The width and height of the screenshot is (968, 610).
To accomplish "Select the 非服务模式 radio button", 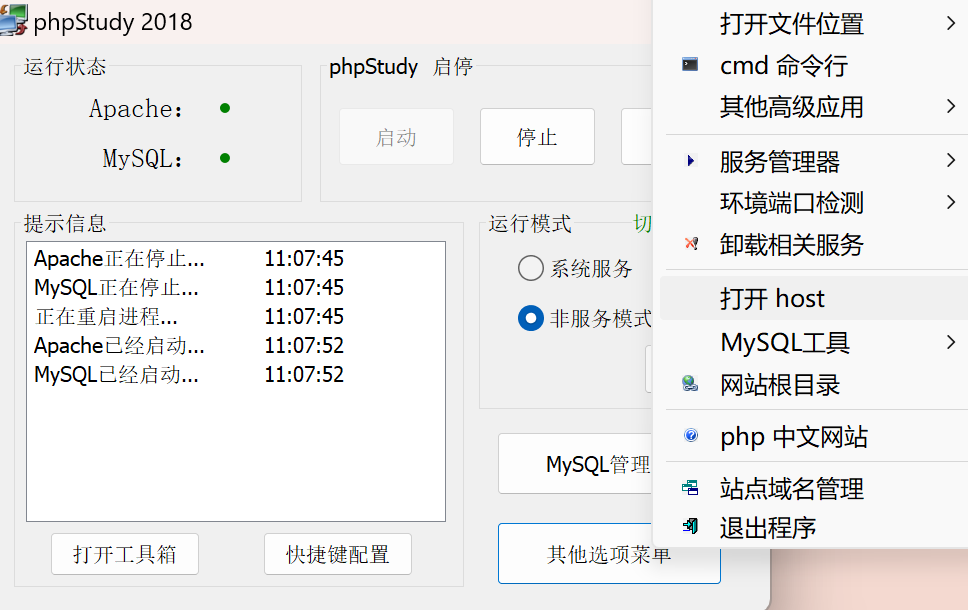I will point(530,318).
